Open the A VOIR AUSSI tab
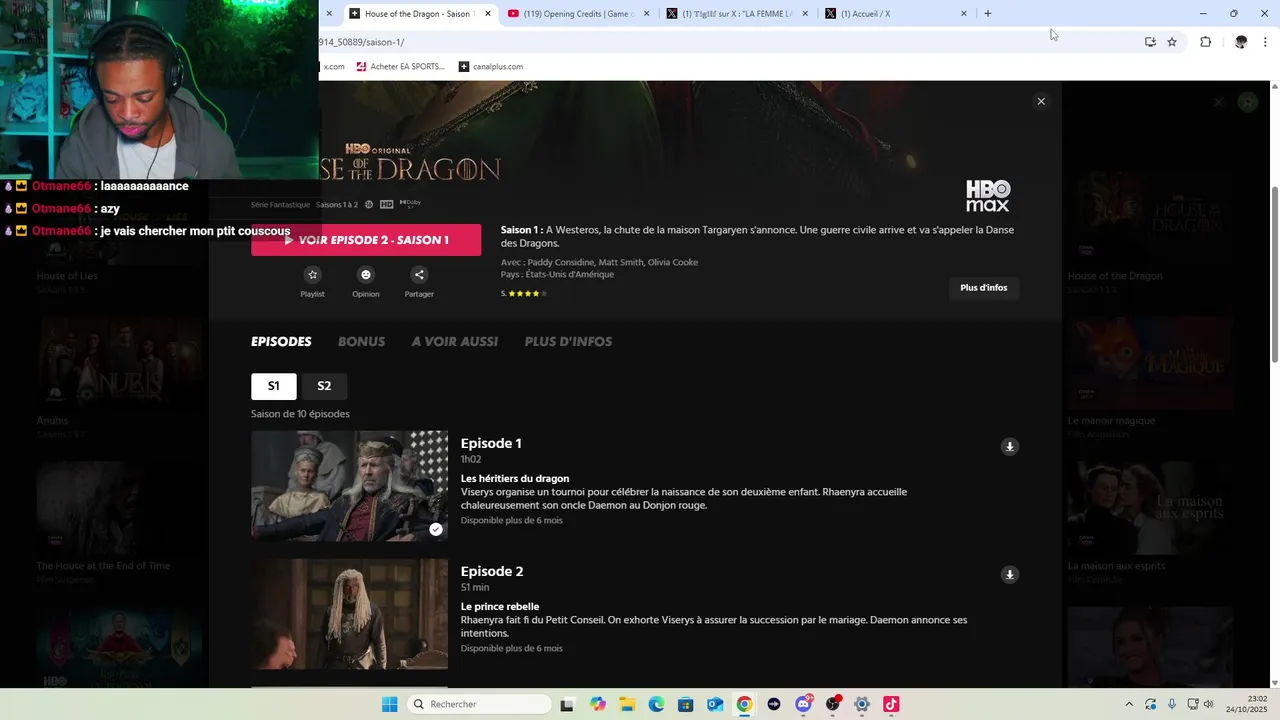This screenshot has width=1280, height=720. [x=455, y=342]
